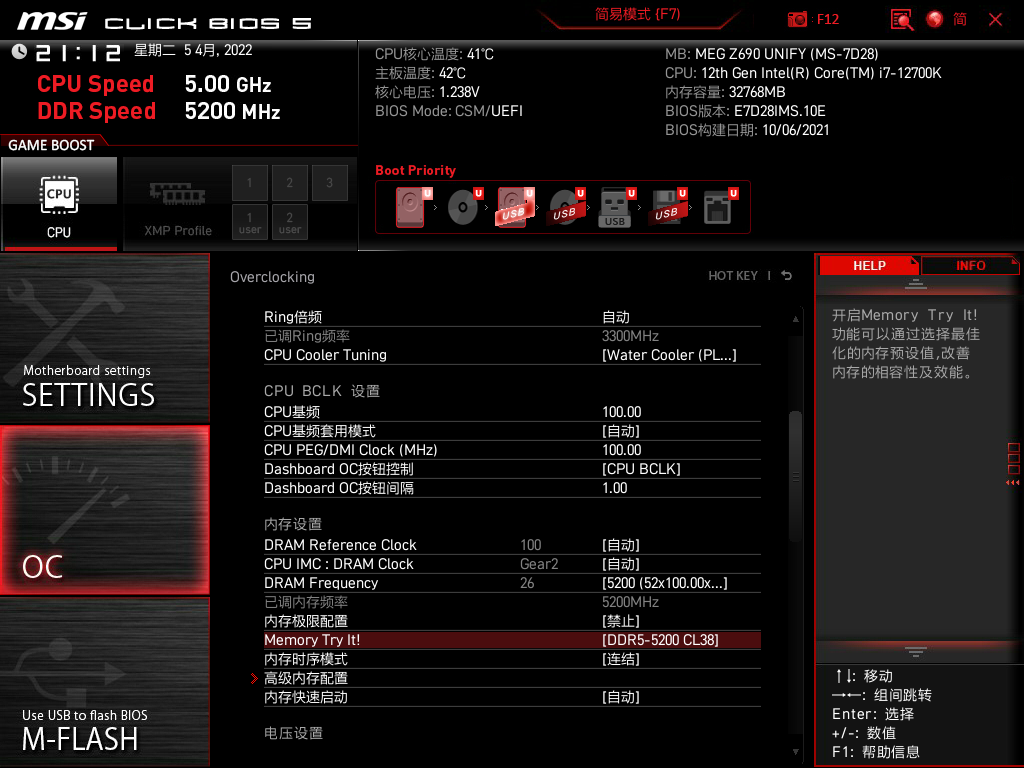The width and height of the screenshot is (1024, 768).
Task: Select XMP profile 2 button
Action: [x=289, y=183]
